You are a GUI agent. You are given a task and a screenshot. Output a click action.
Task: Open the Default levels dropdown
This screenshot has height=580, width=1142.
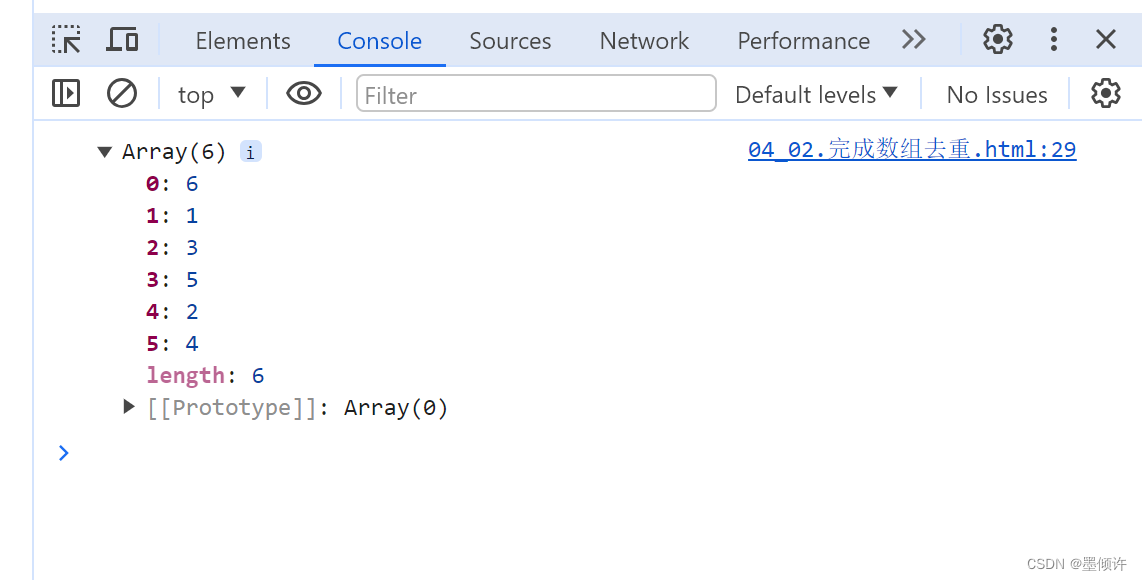click(816, 93)
